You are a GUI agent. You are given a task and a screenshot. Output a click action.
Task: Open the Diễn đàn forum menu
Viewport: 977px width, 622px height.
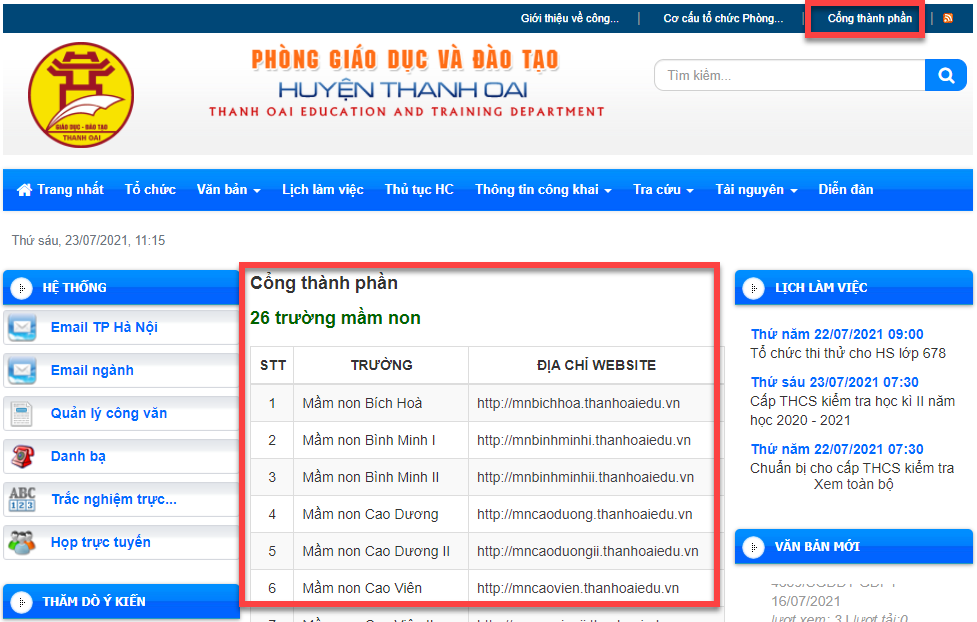(846, 189)
